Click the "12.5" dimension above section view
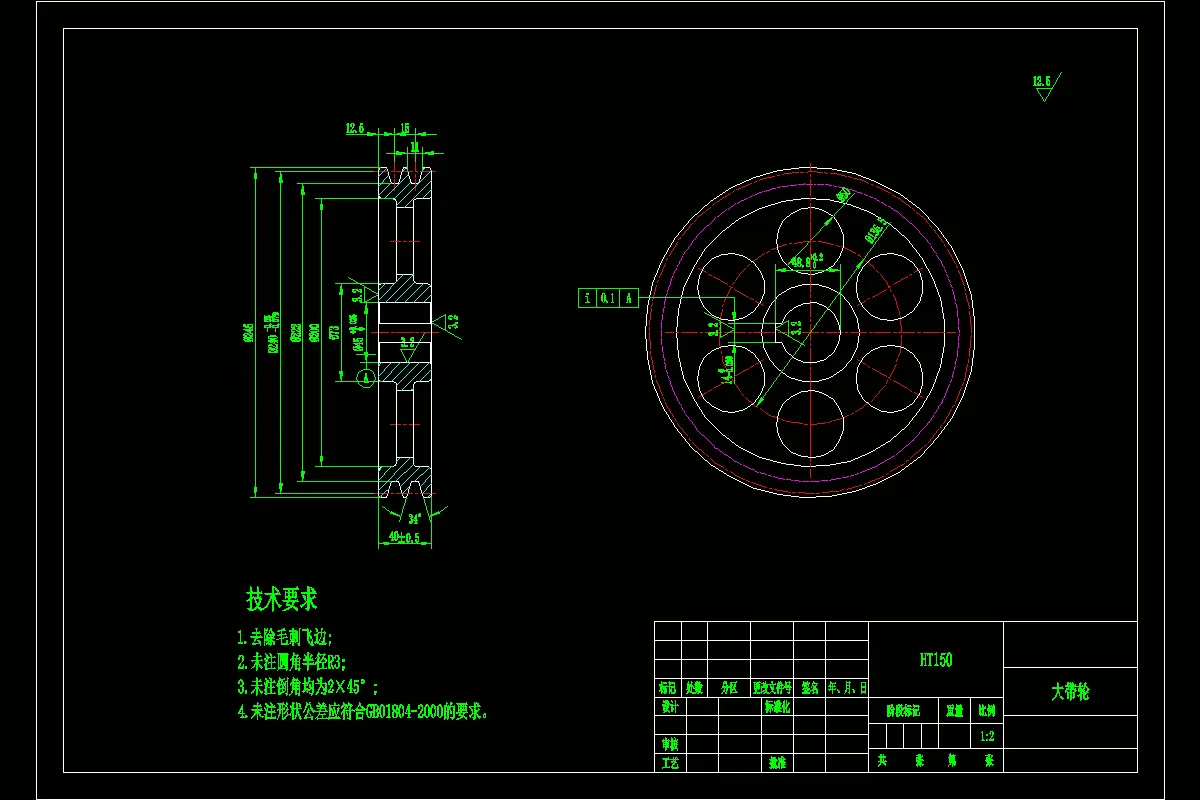Image resolution: width=1200 pixels, height=800 pixels. (x=355, y=128)
